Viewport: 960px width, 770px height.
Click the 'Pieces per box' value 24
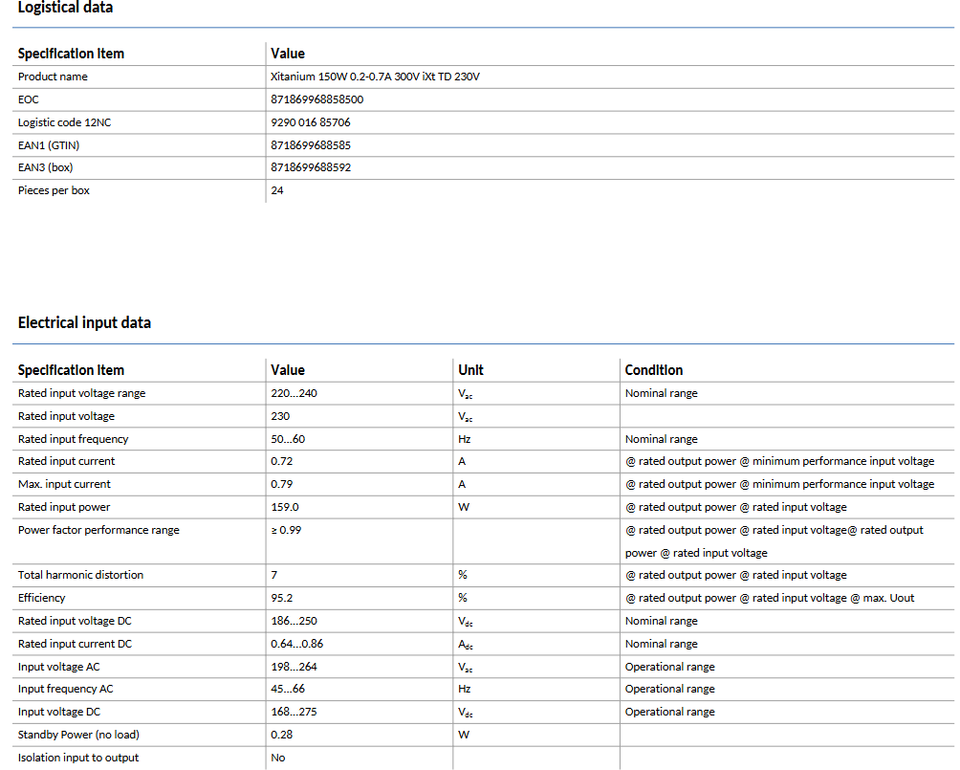277,190
